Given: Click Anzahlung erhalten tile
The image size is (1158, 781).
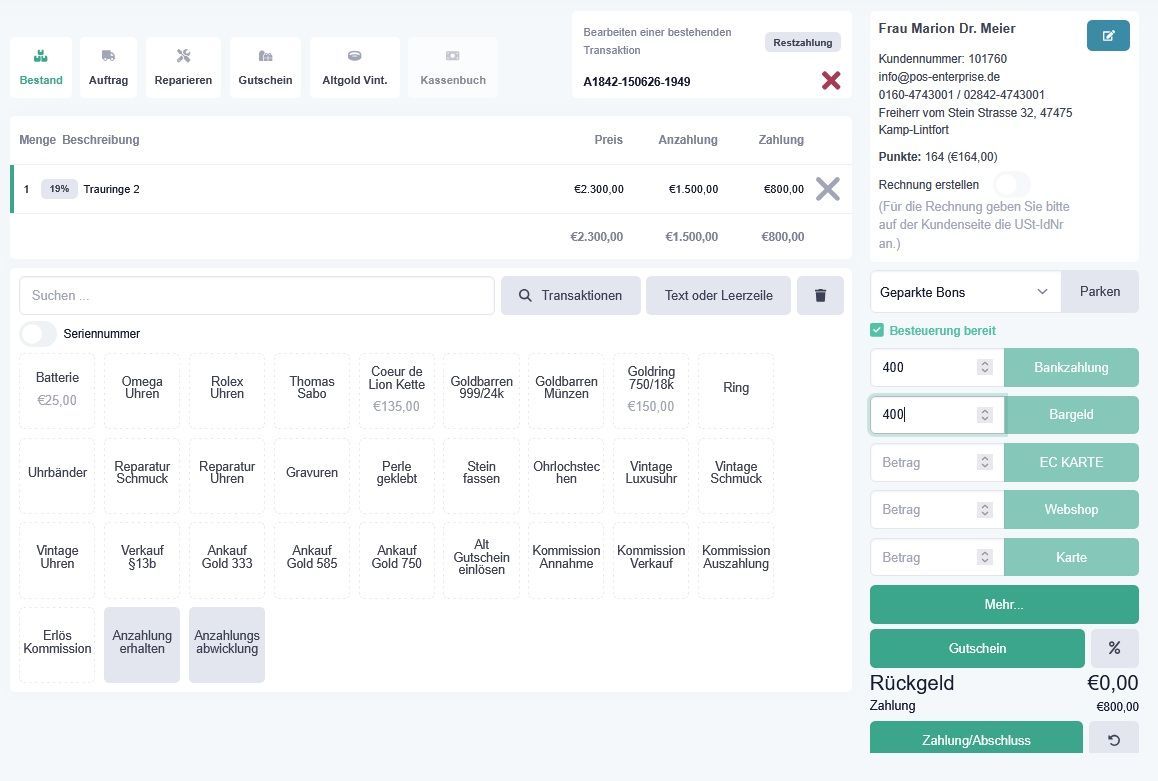Looking at the screenshot, I should click(142, 645).
